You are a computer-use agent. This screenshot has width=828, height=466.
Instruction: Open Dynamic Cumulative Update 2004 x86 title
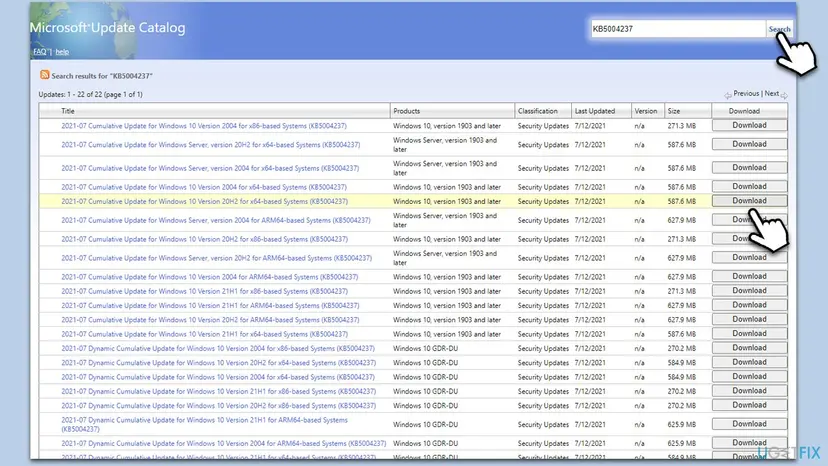[x=218, y=348]
